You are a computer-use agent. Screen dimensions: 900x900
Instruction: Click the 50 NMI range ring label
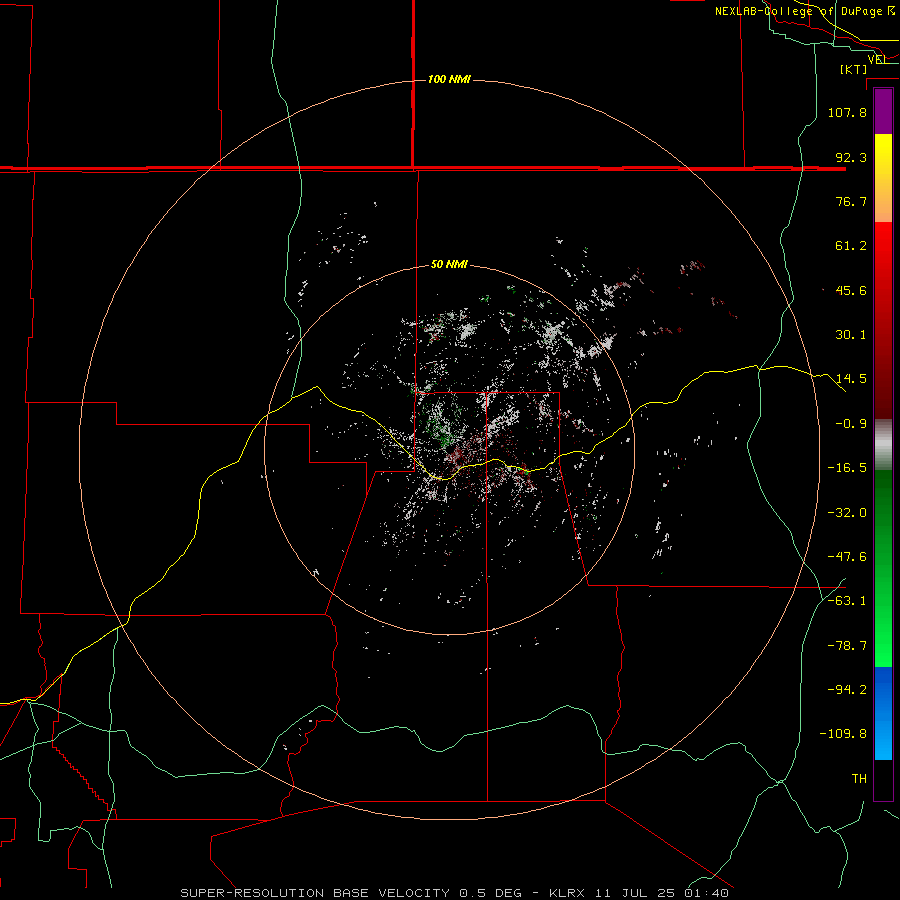point(449,264)
